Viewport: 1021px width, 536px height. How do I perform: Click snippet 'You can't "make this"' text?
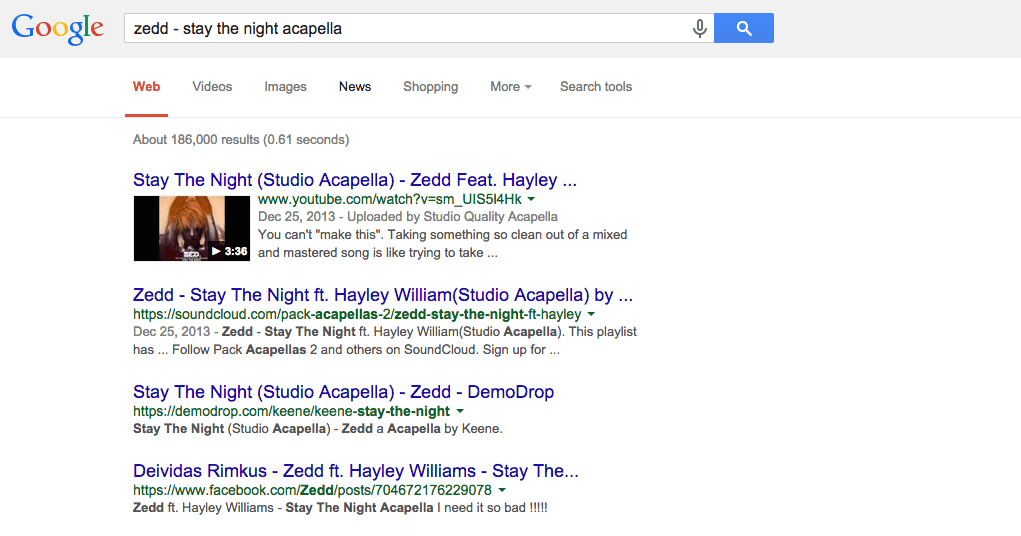(320, 235)
